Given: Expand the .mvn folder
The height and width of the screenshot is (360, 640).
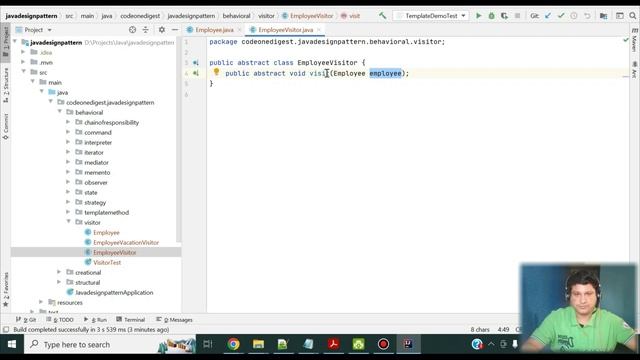Looking at the screenshot, I should pos(23,62).
